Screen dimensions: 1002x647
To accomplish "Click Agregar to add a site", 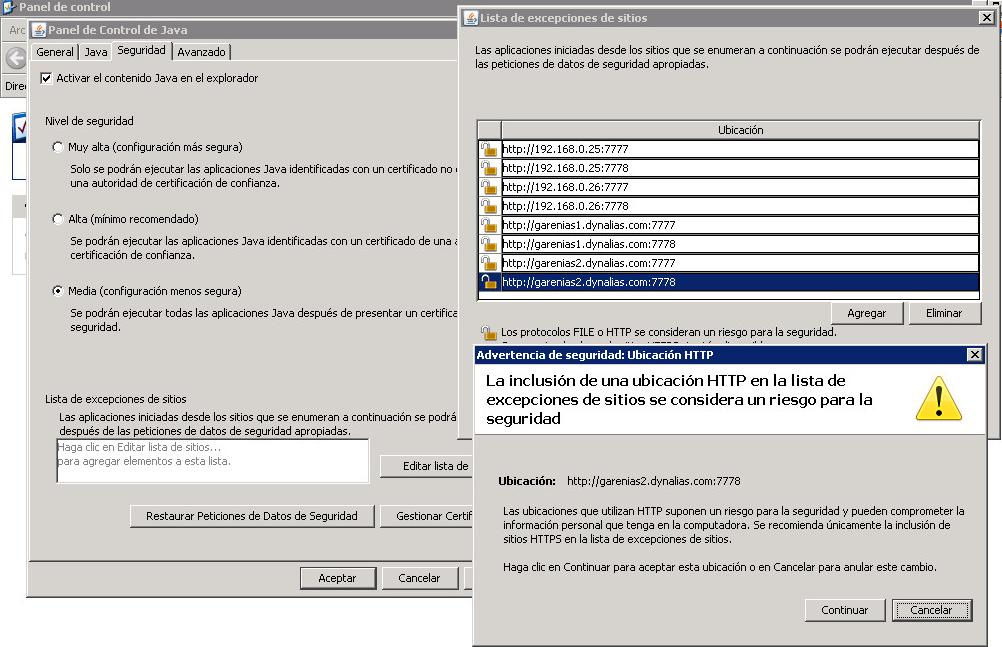I will (x=867, y=313).
